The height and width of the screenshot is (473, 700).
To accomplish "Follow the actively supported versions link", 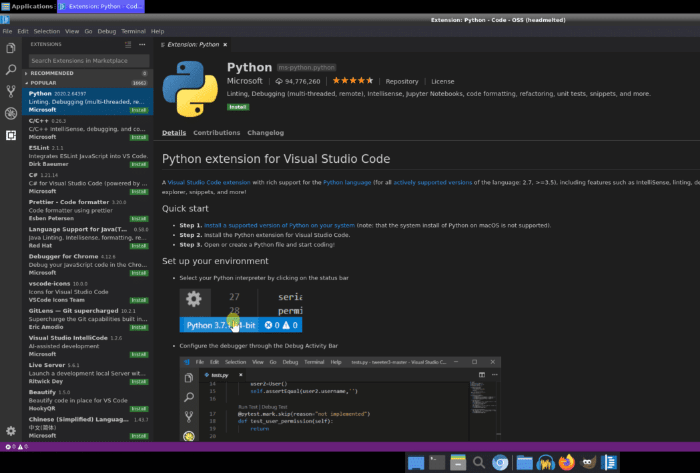I will [x=432, y=183].
